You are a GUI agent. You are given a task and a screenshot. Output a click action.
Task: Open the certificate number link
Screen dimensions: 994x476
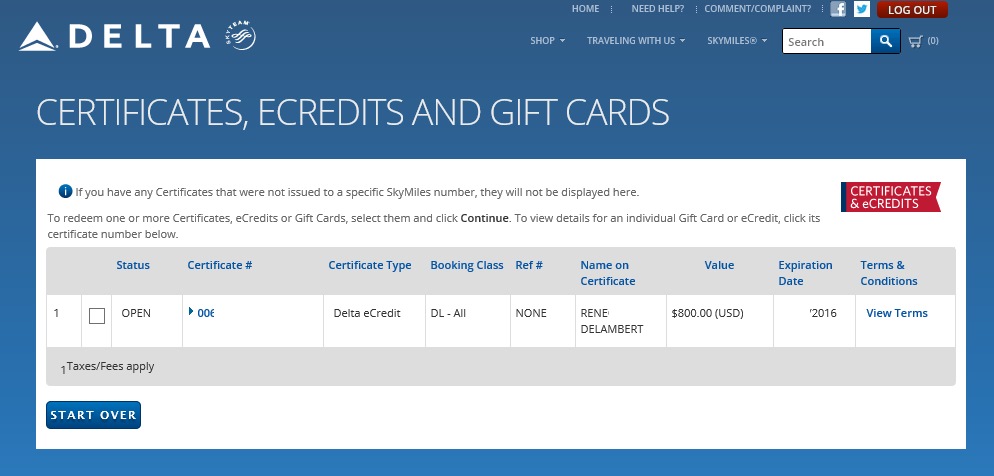coord(205,313)
